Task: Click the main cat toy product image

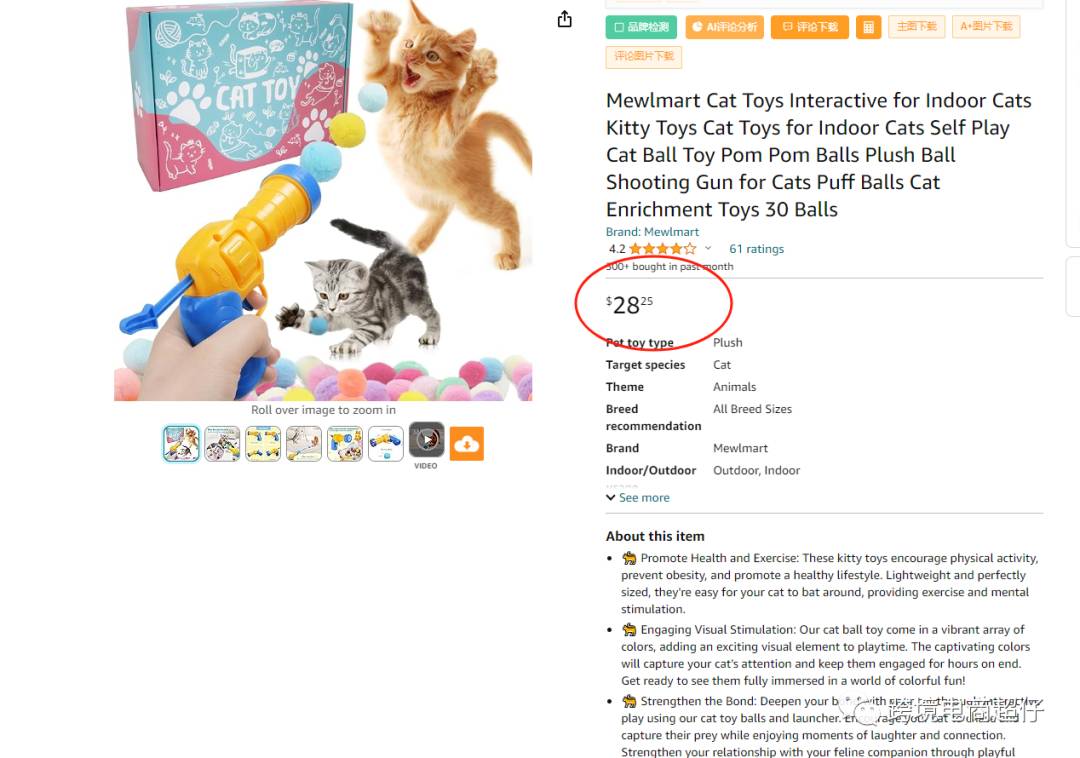Action: pos(323,200)
